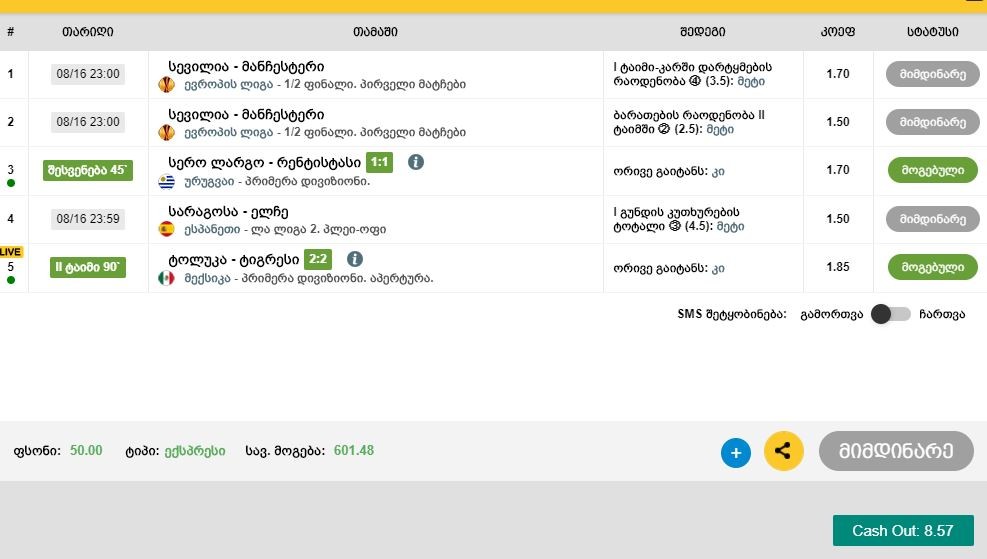Image resolution: width=987 pixels, height=559 pixels.
Task: Click the თამაში column header
Action: coord(375,31)
